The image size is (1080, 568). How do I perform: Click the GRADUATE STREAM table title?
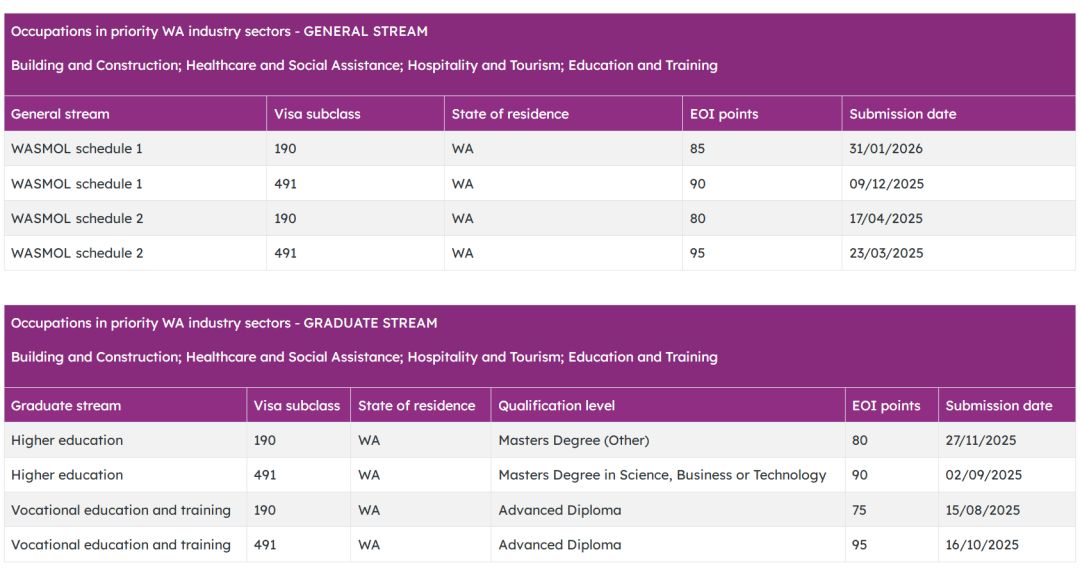pos(224,323)
